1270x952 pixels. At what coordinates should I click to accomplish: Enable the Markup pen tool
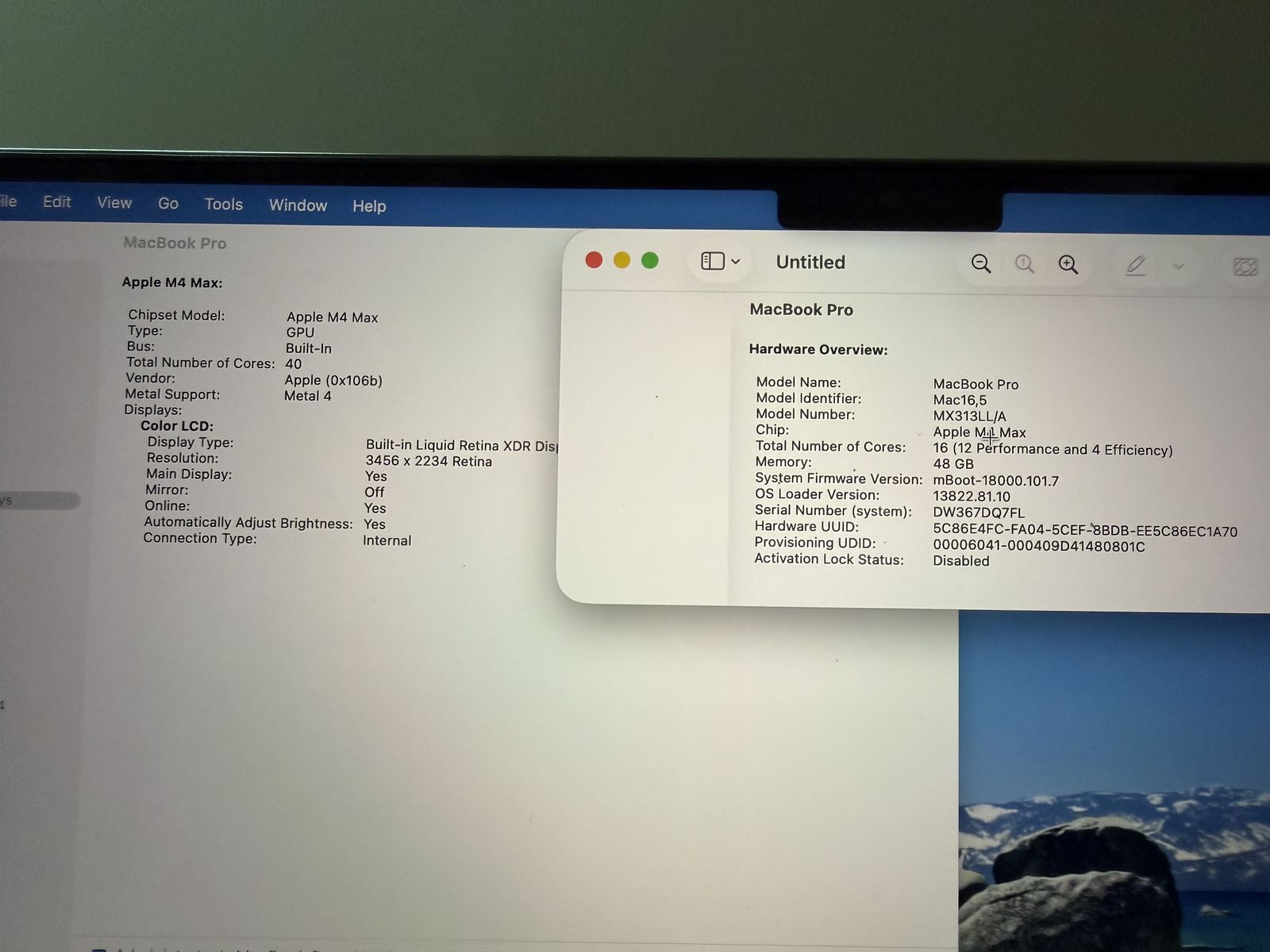[x=1136, y=266]
